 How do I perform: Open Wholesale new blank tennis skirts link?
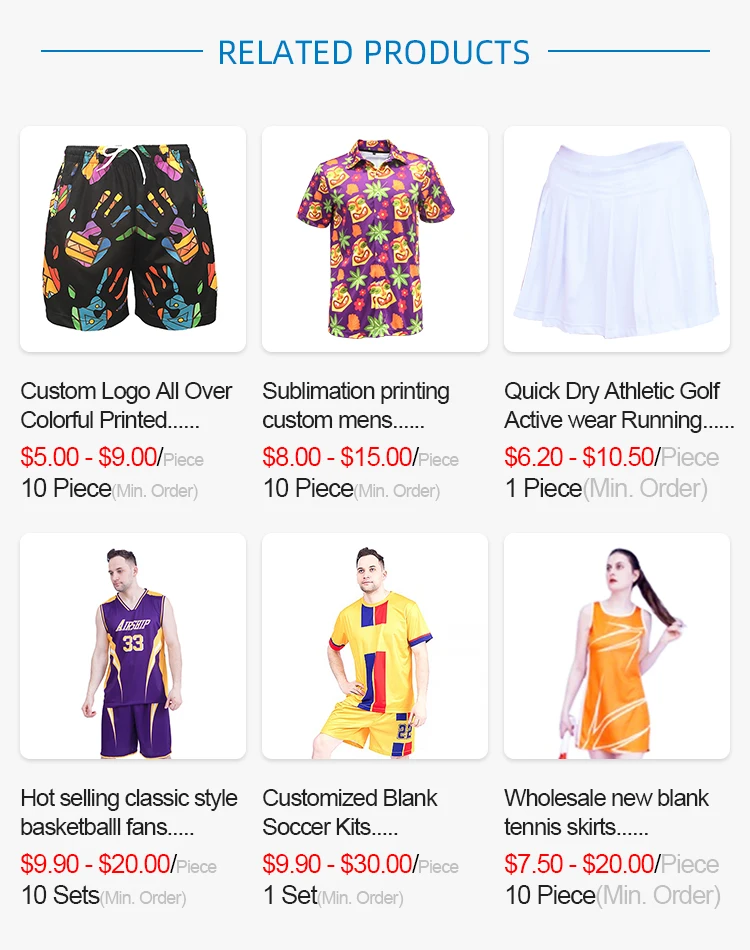[x=606, y=812]
